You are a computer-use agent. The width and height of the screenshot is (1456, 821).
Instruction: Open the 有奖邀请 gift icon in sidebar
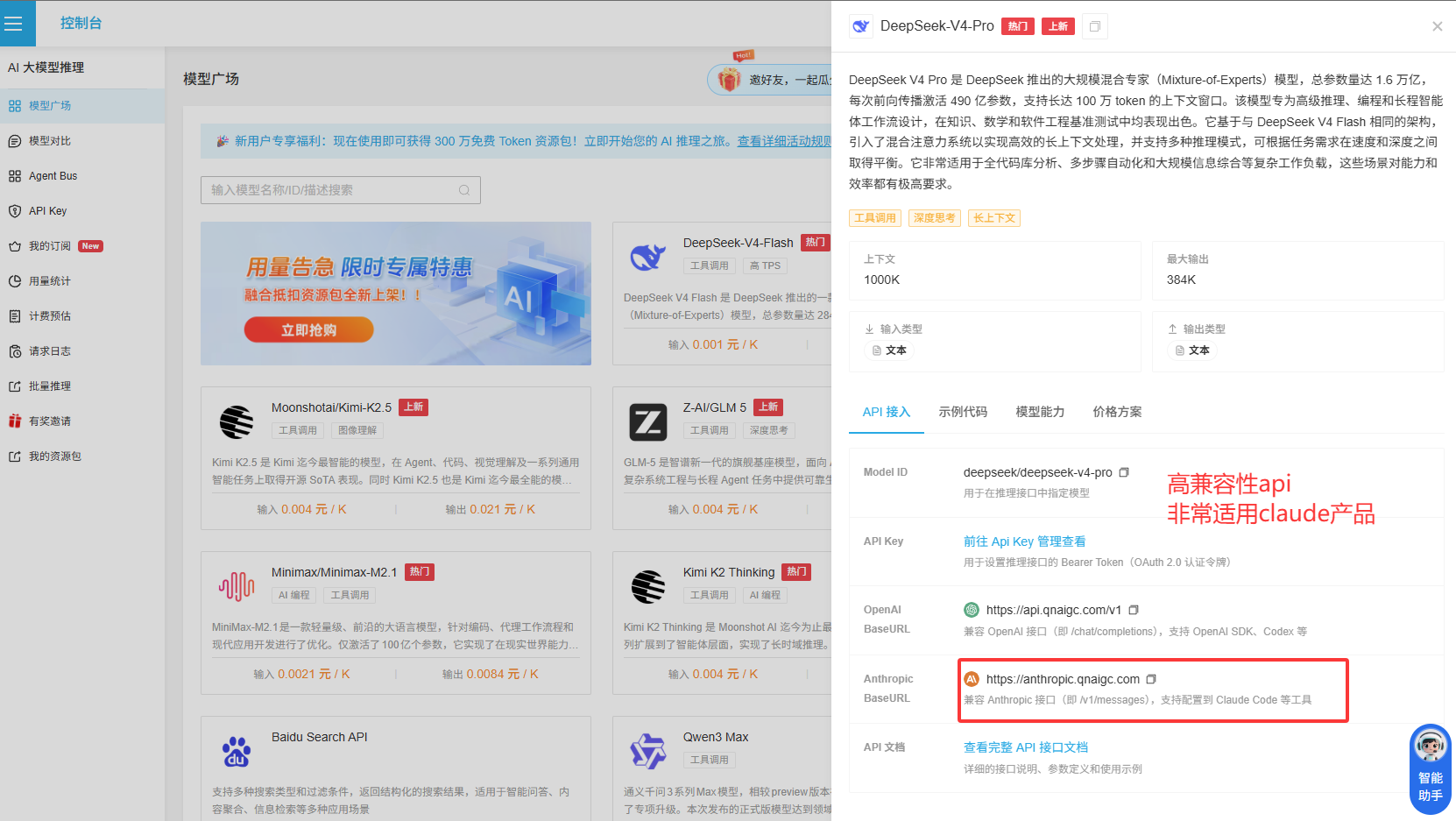point(15,421)
